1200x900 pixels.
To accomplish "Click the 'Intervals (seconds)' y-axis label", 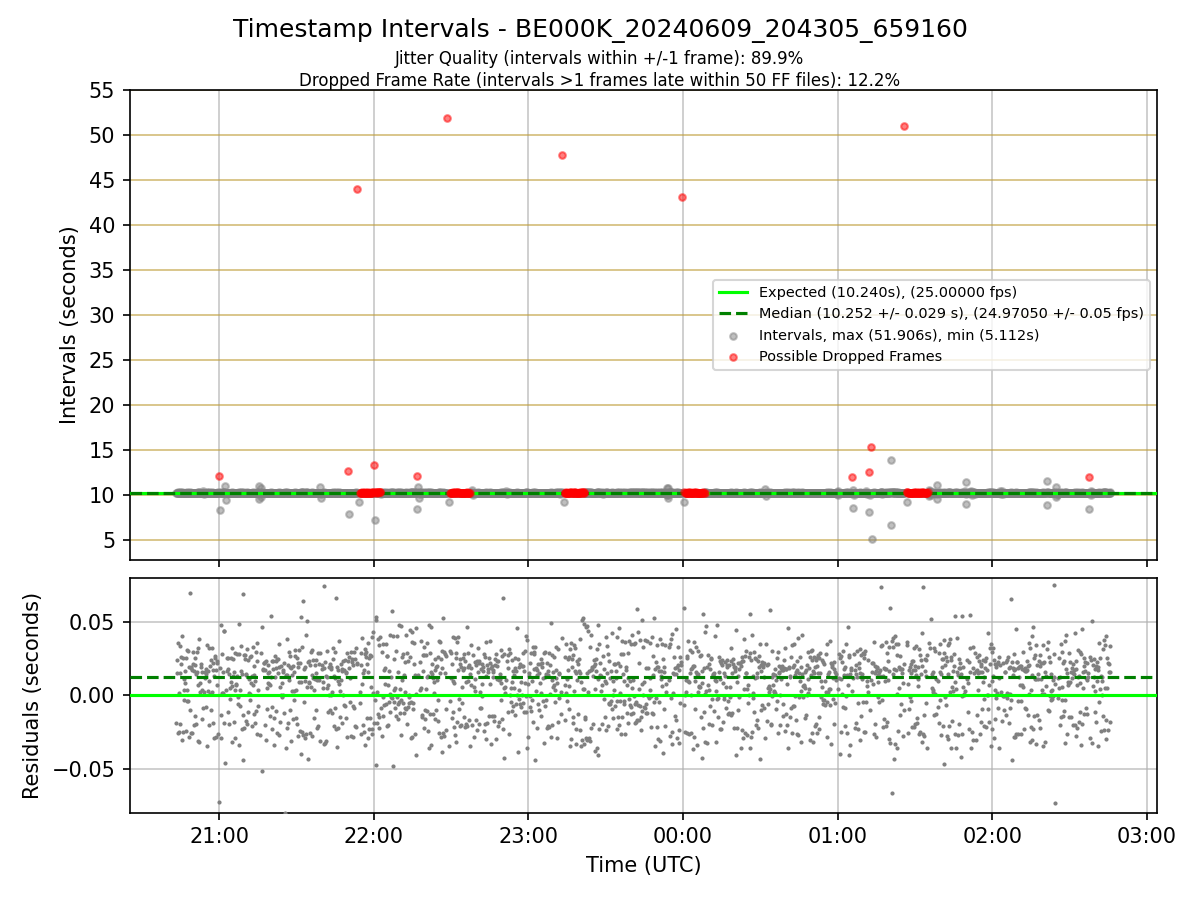I will point(69,325).
